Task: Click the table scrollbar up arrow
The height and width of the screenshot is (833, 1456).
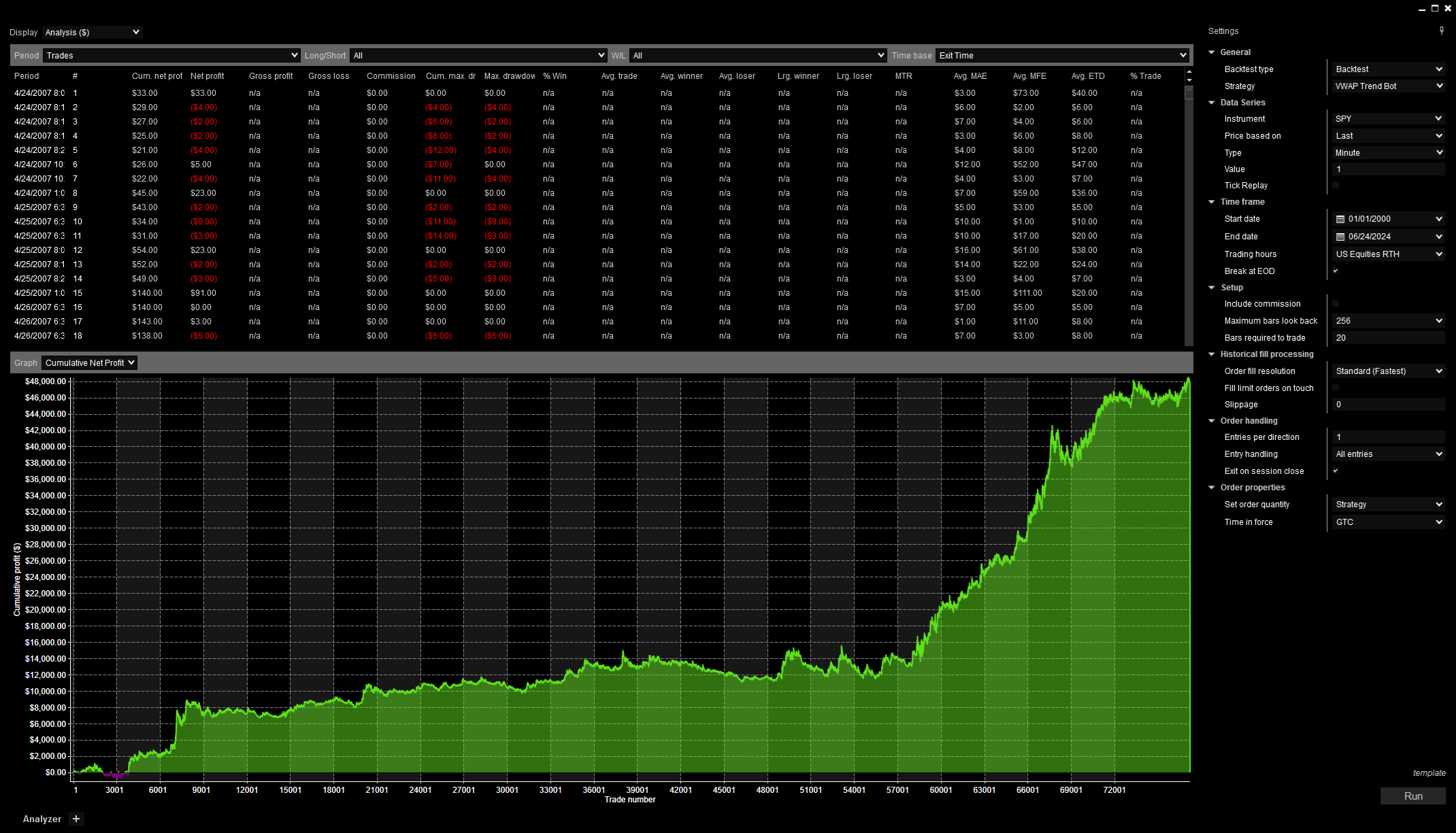Action: pyautogui.click(x=1189, y=71)
